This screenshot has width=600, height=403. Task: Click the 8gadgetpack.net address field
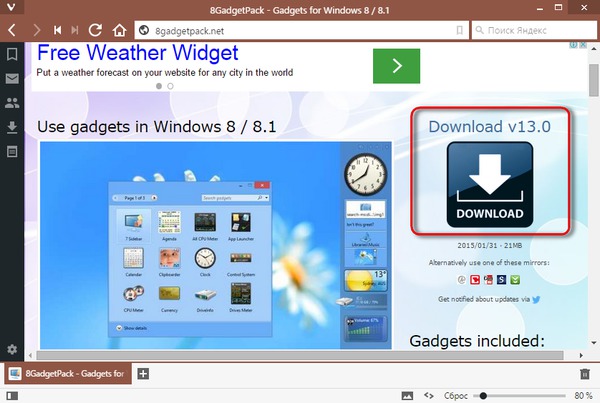(x=302, y=30)
